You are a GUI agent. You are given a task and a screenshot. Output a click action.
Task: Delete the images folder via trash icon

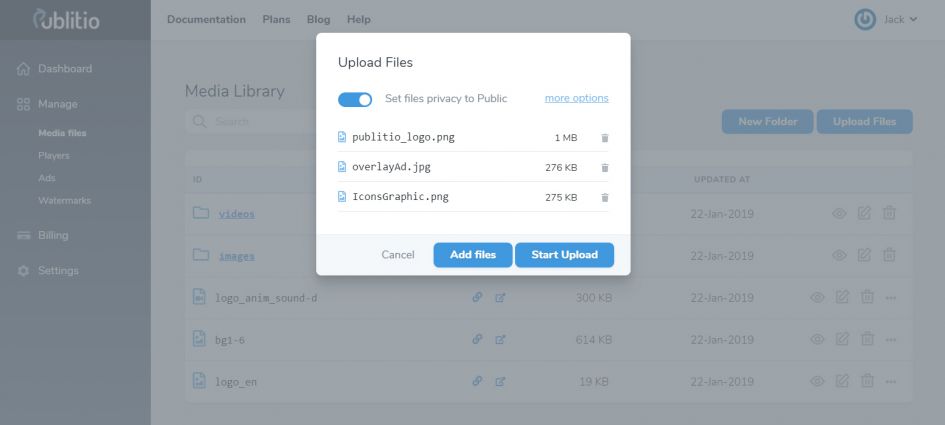[889, 255]
